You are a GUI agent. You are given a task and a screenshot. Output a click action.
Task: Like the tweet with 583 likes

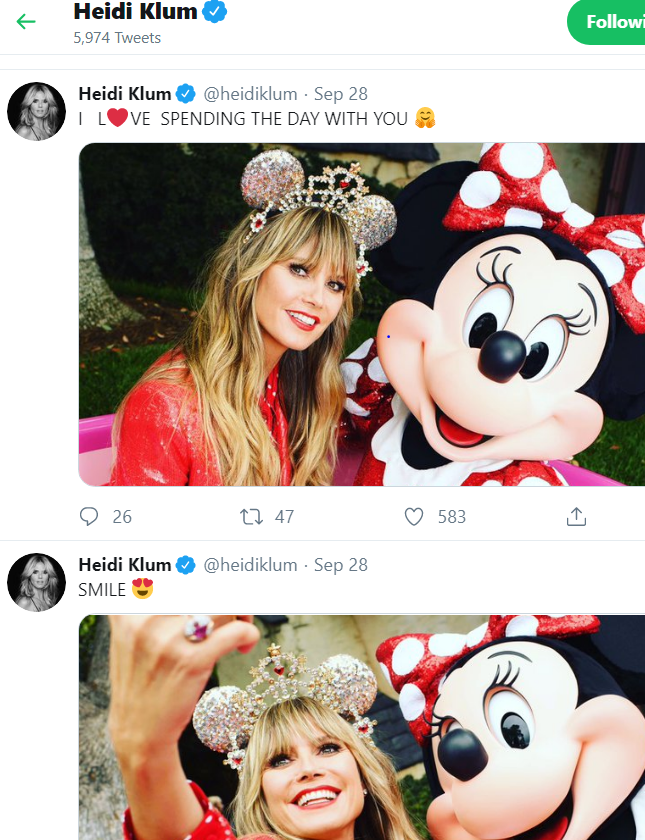414,517
